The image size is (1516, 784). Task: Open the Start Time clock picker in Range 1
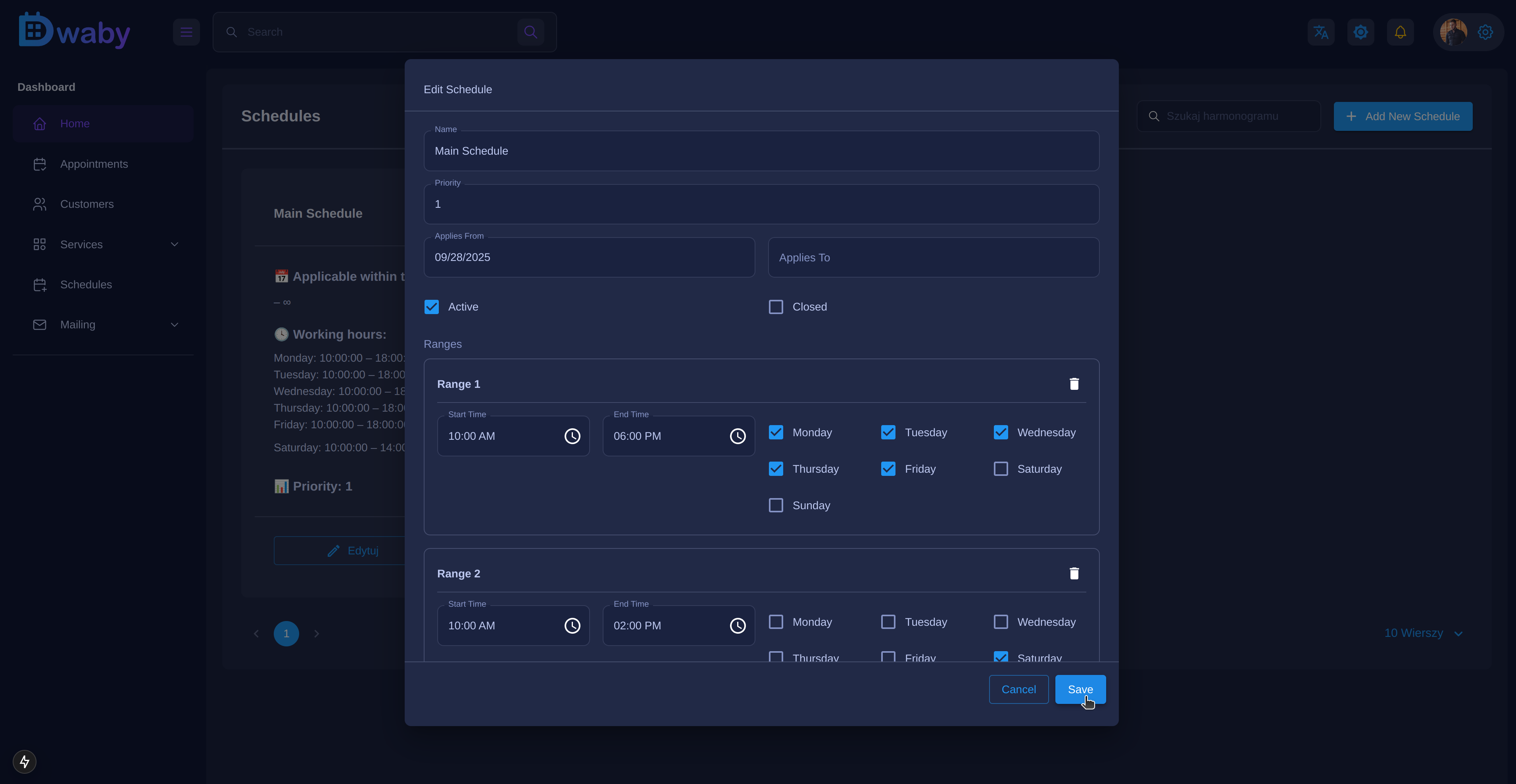573,436
